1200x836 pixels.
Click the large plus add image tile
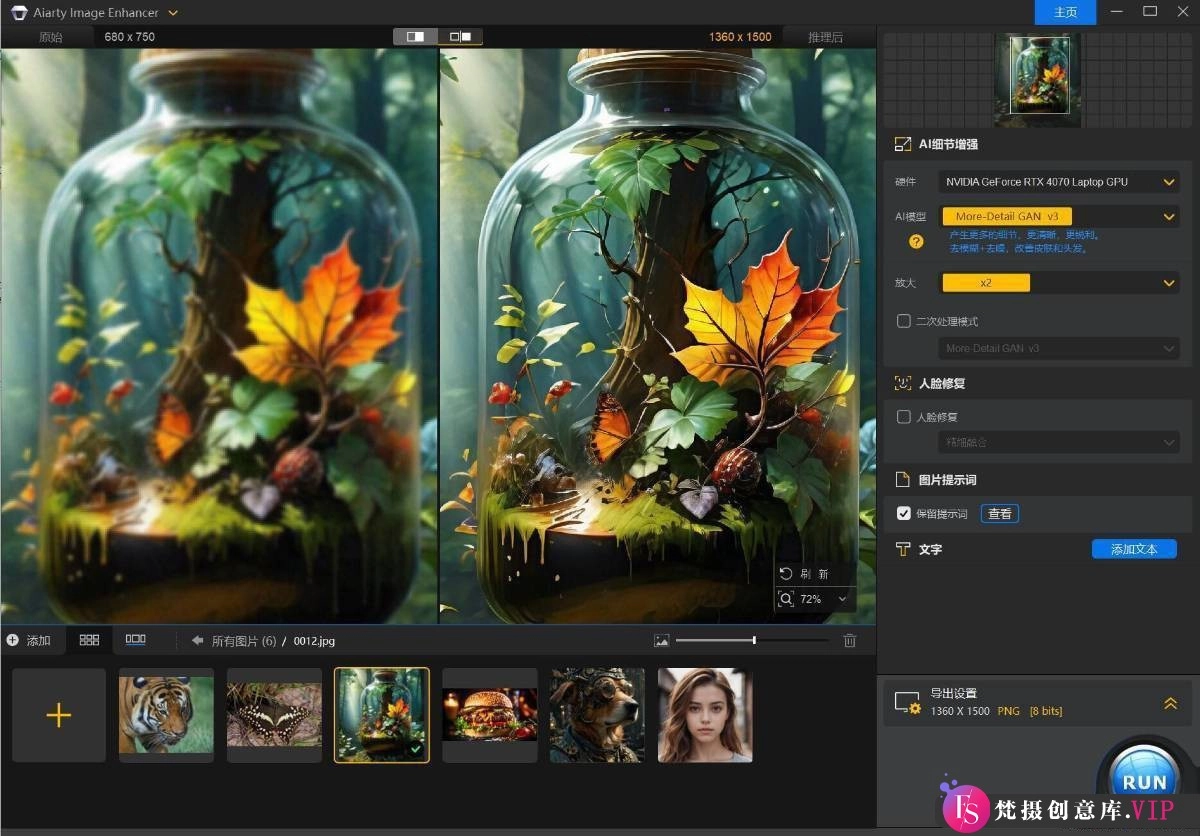[59, 715]
